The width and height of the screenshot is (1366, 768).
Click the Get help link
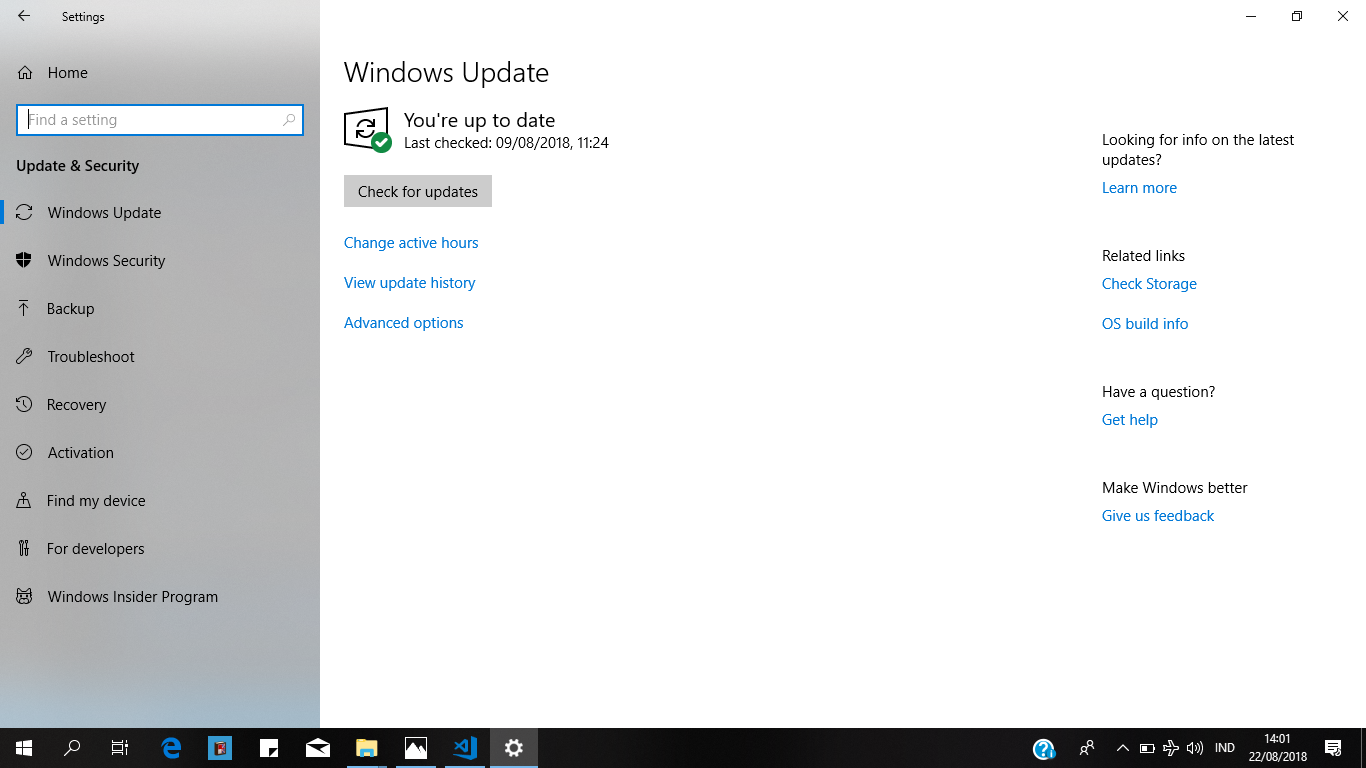tap(1130, 419)
